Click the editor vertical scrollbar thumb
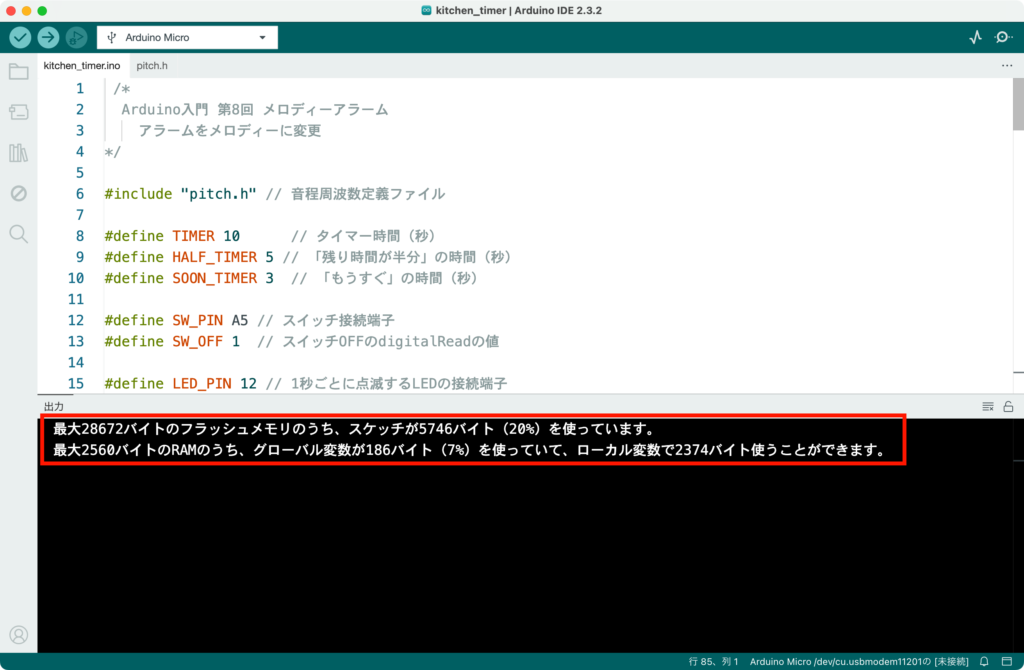 pyautogui.click(x=1018, y=104)
